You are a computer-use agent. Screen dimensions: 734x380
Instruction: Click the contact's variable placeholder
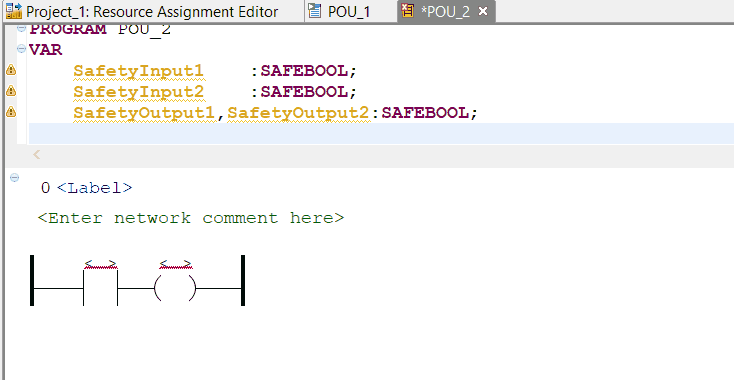(x=100, y=264)
